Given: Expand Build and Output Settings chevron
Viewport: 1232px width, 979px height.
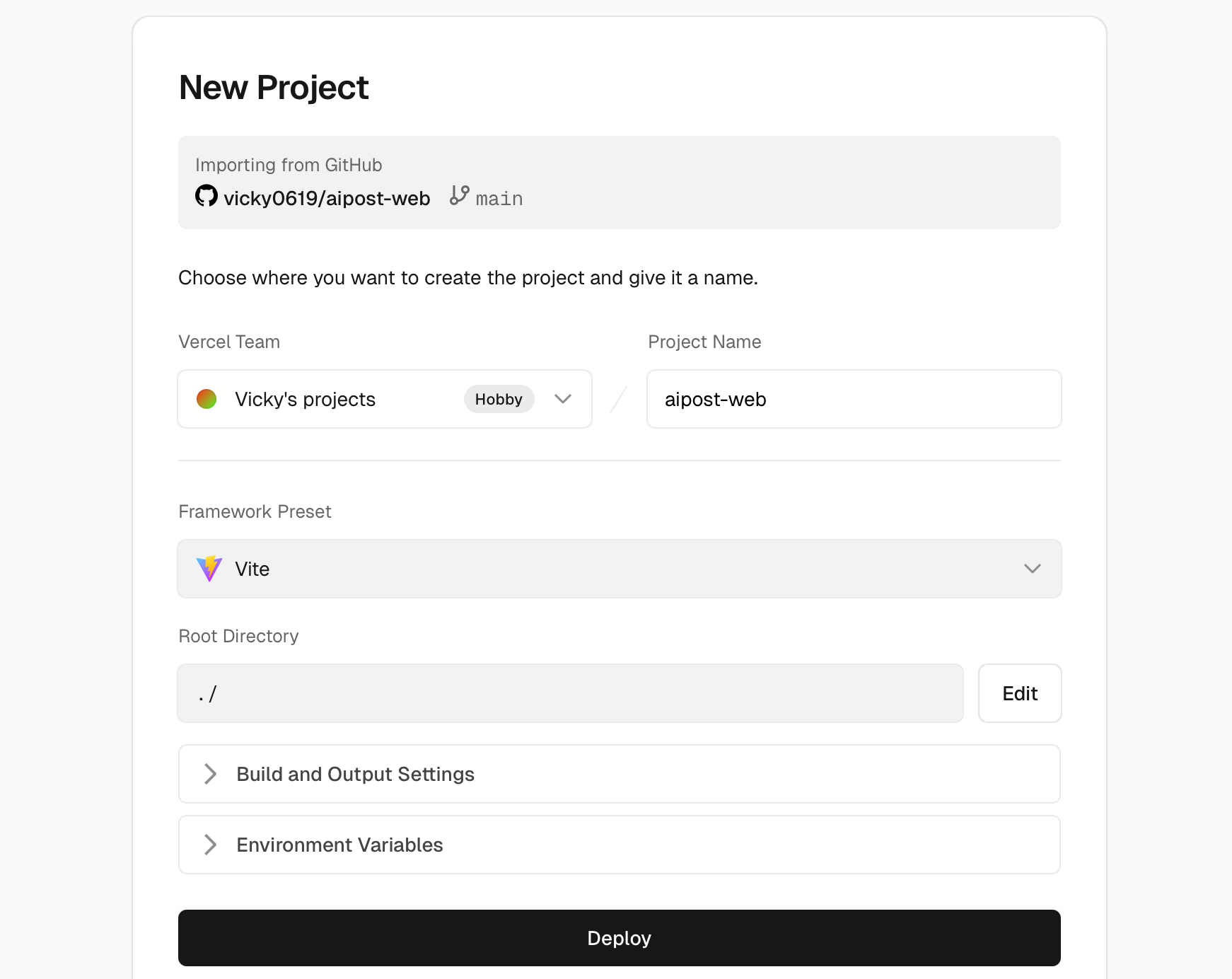Looking at the screenshot, I should click(210, 774).
